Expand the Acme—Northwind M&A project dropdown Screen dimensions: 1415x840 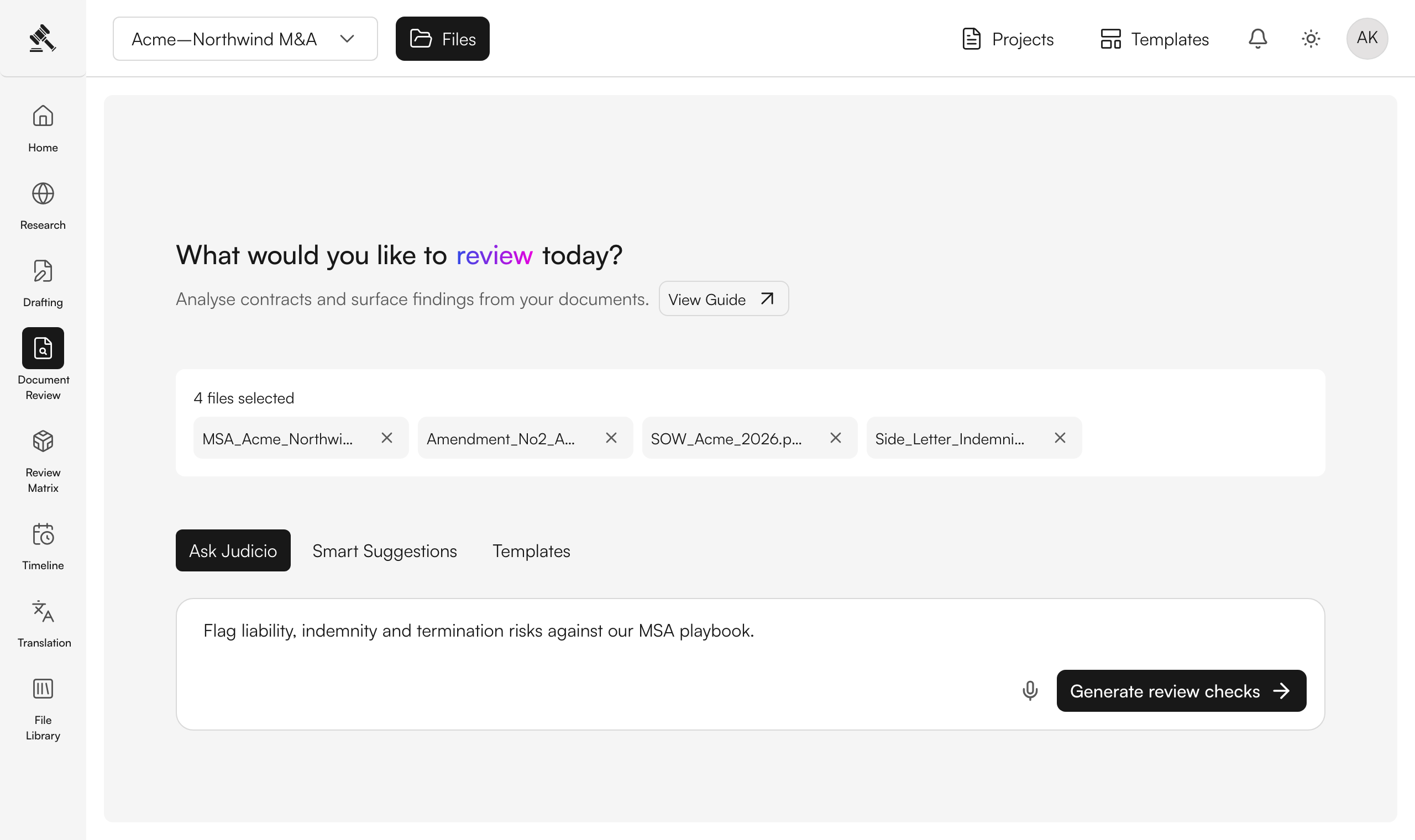[x=245, y=39]
